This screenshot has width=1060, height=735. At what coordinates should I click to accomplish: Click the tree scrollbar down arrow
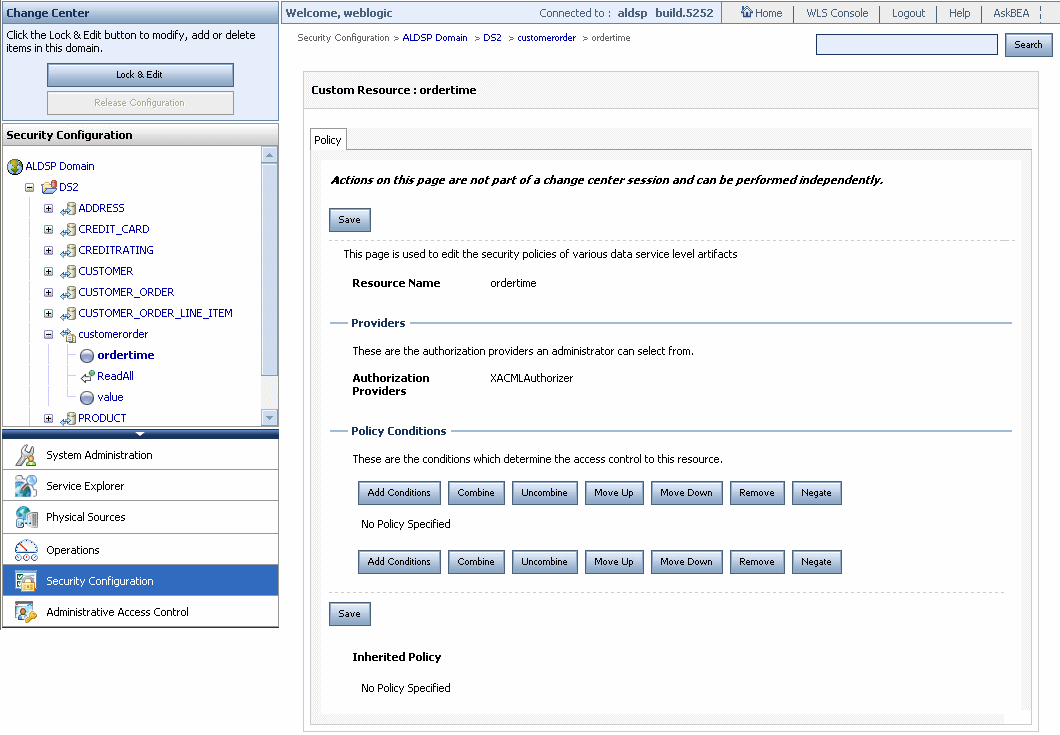[269, 418]
